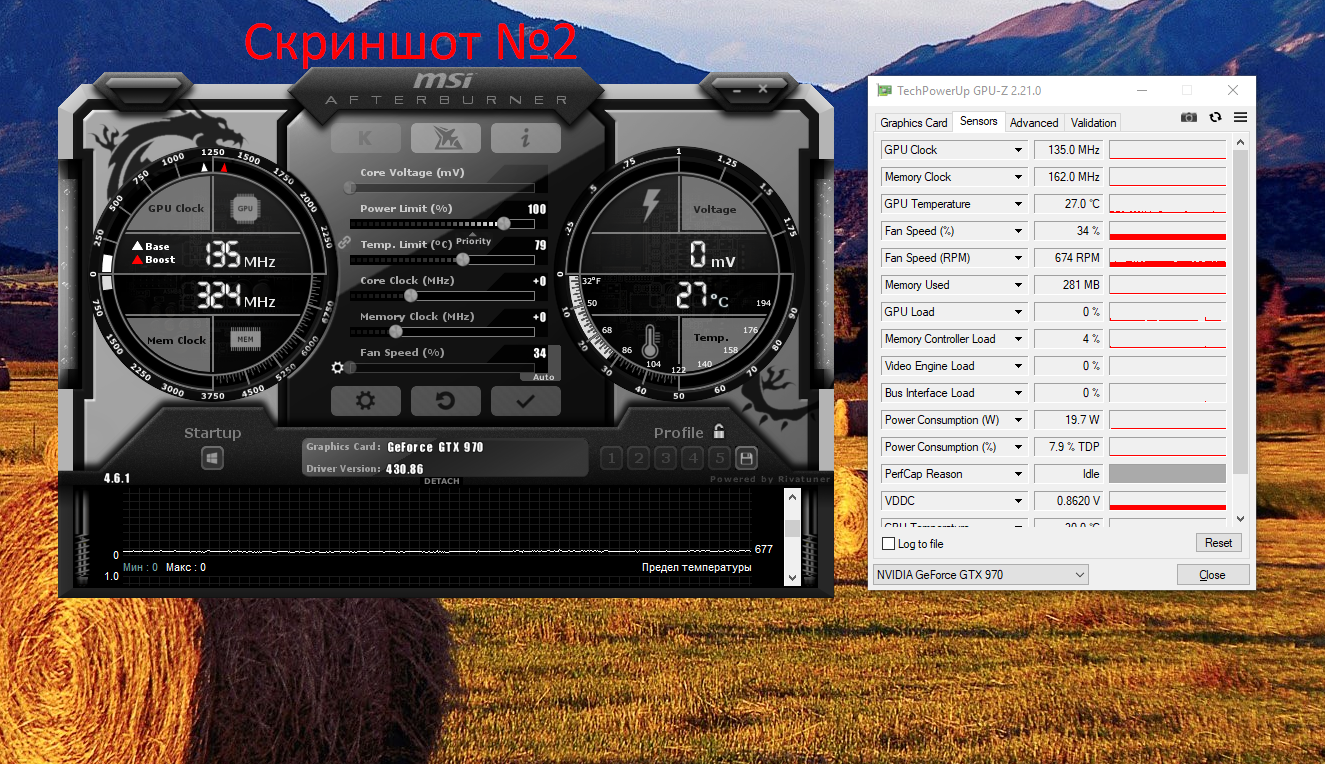Expand the GPU Temperature sensor dropdown
Viewport: 1325px width, 764px height.
click(1019, 204)
